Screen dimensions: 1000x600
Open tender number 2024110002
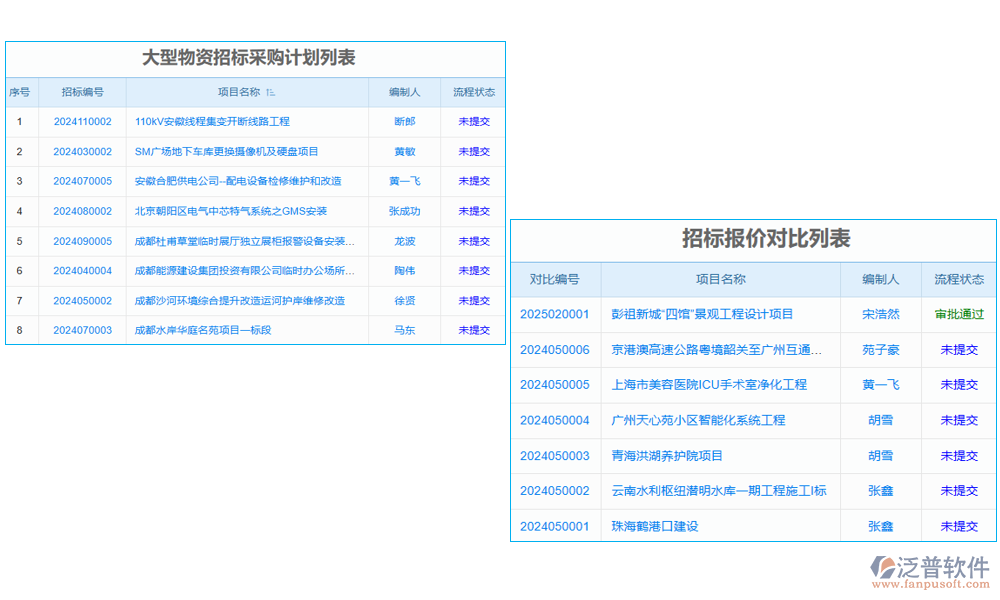[x=84, y=121]
